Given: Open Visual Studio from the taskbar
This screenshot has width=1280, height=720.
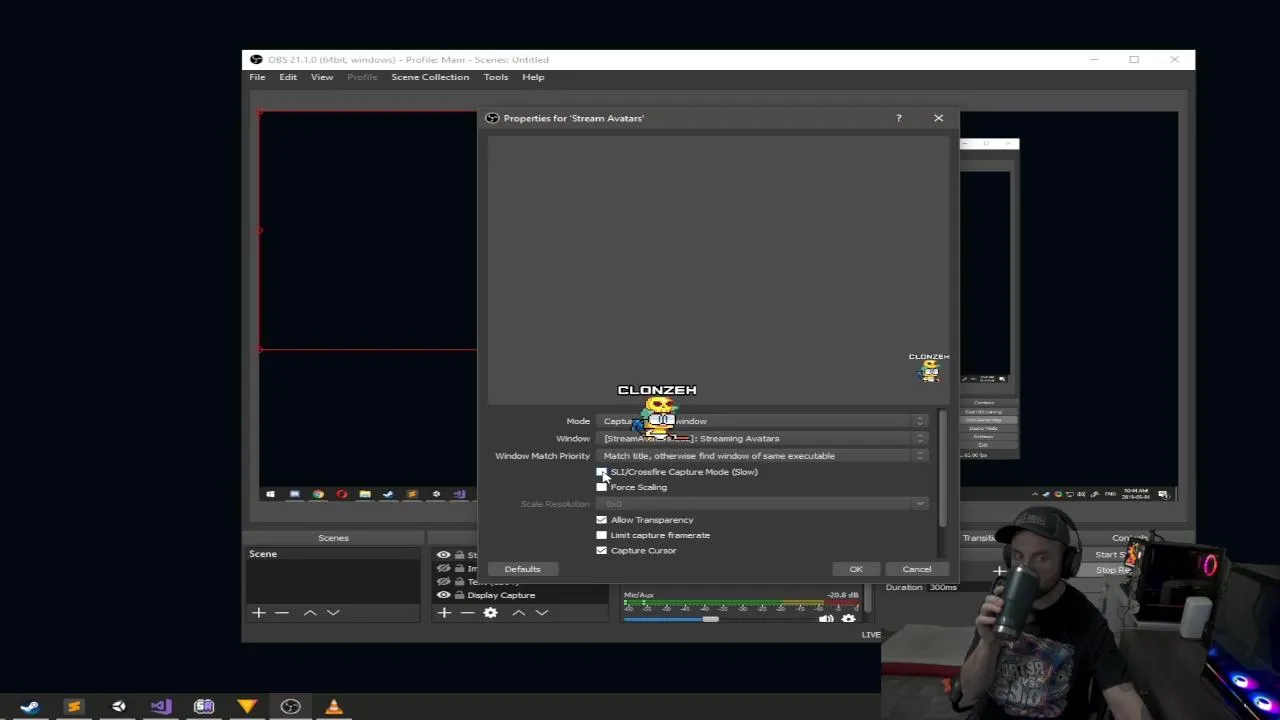Looking at the screenshot, I should click(x=161, y=707).
